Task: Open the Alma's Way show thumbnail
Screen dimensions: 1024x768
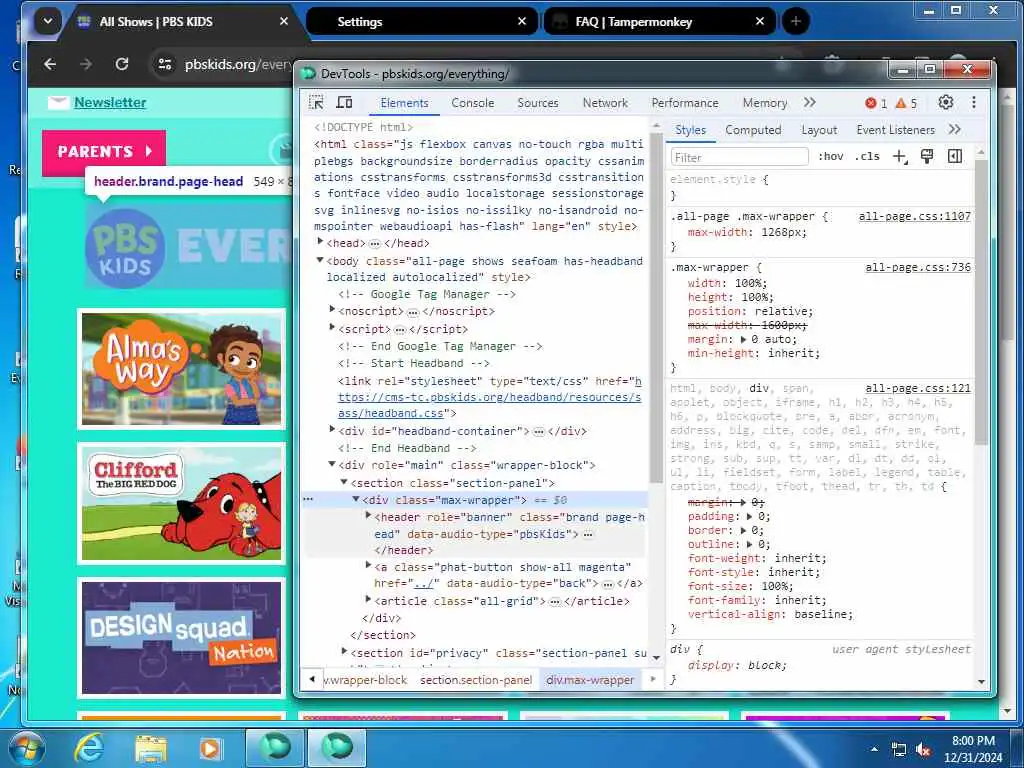Action: 182,369
